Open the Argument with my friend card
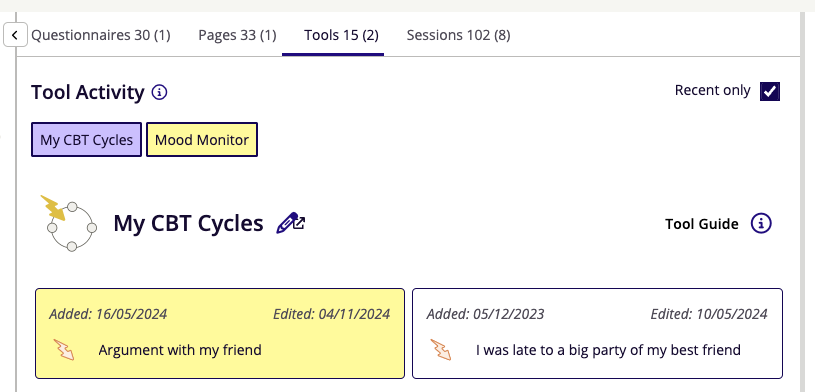 [x=220, y=333]
